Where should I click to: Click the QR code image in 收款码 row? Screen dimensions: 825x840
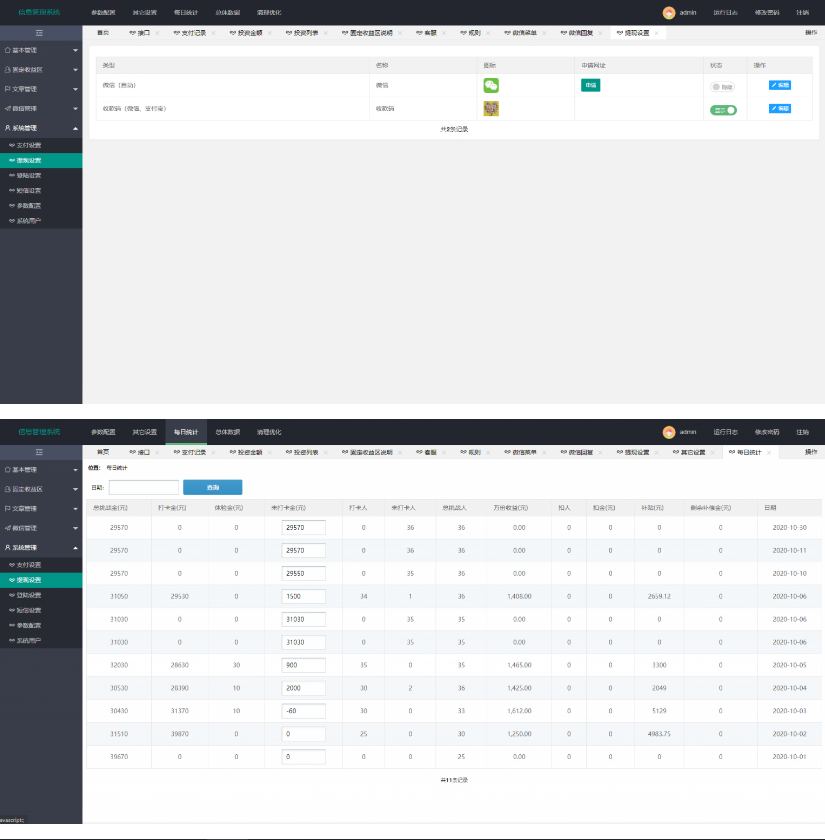[491, 109]
